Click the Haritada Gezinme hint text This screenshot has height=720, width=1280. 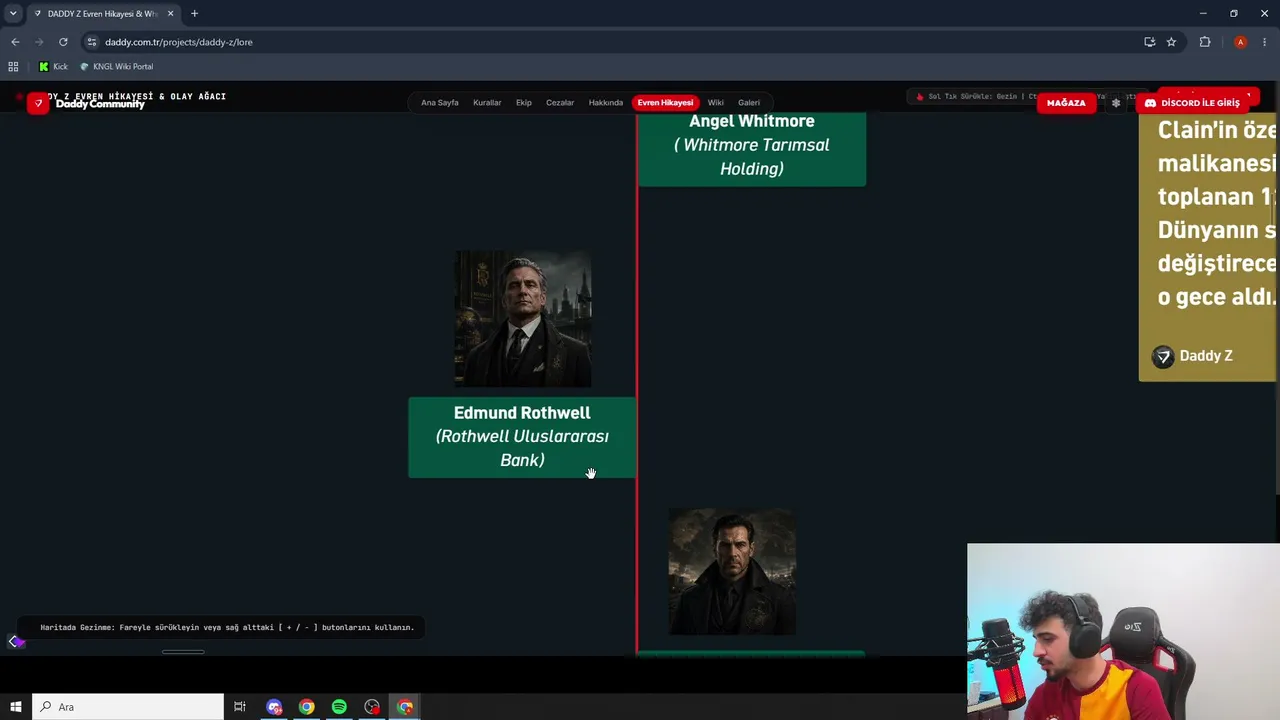click(227, 628)
